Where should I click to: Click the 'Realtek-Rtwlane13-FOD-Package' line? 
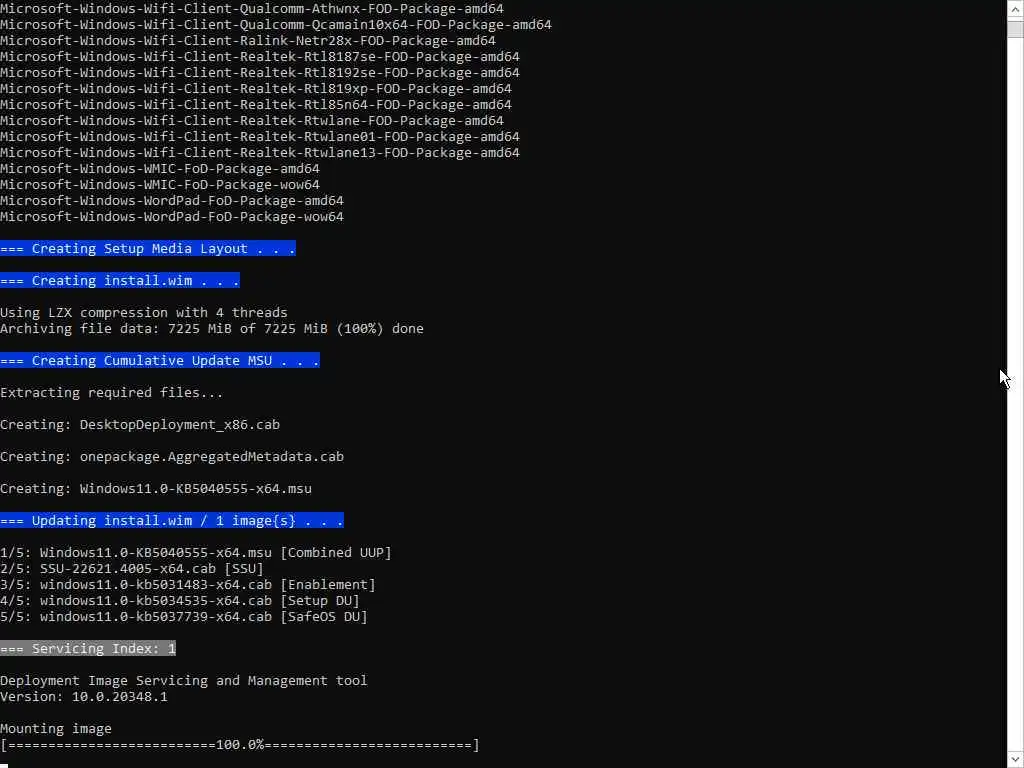(x=260, y=152)
